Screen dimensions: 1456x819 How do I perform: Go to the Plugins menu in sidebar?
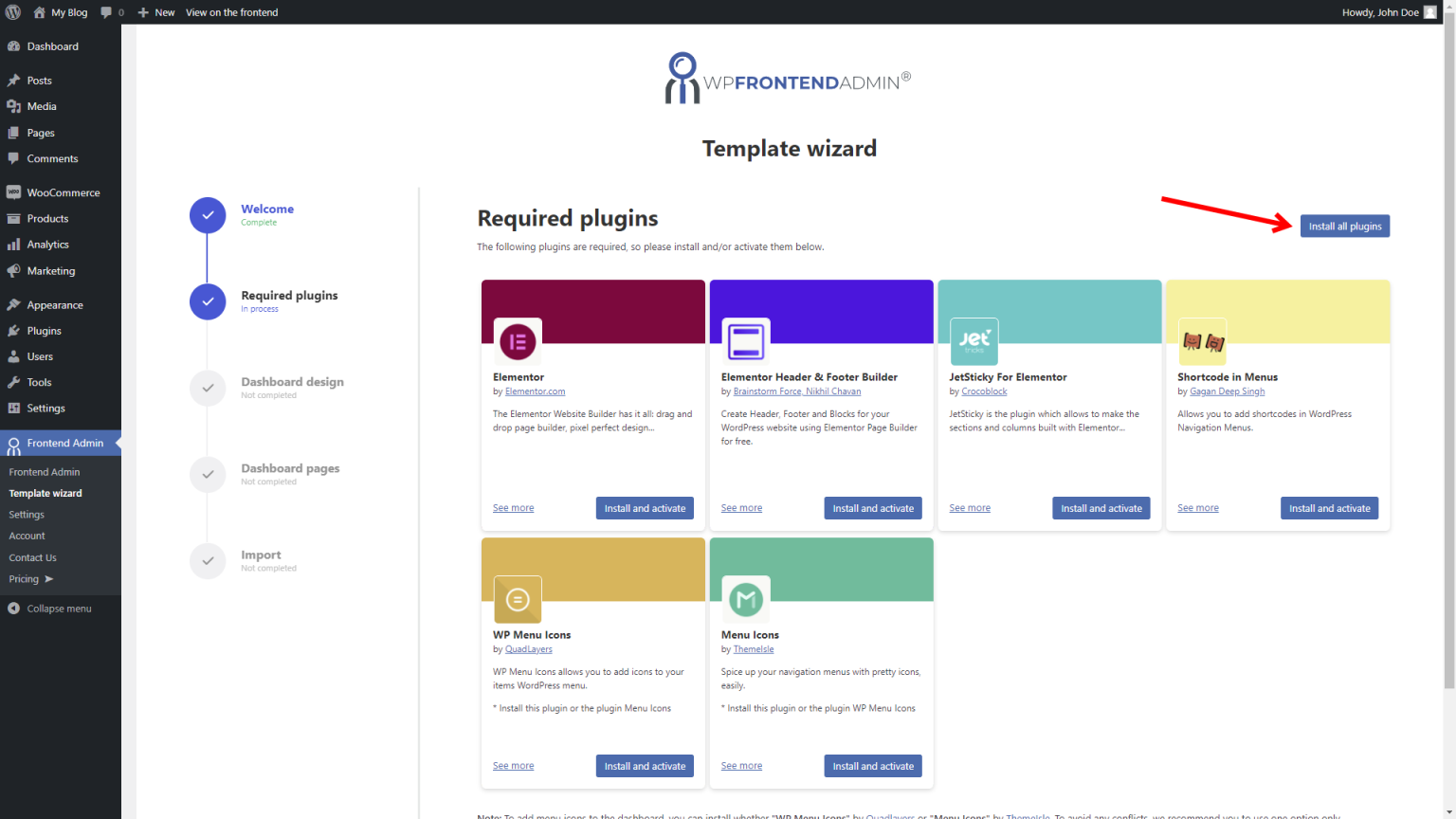[x=44, y=331]
